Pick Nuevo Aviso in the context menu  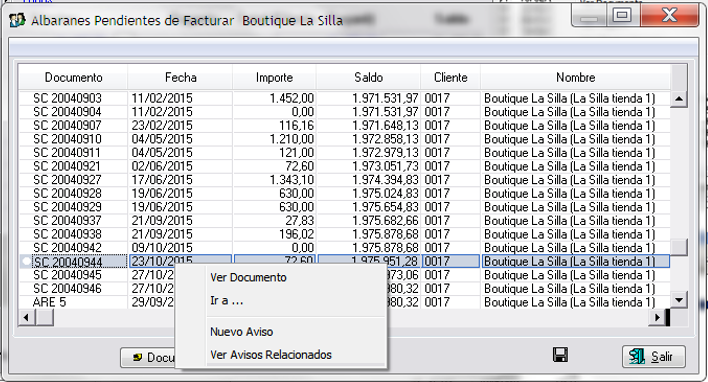[242, 332]
